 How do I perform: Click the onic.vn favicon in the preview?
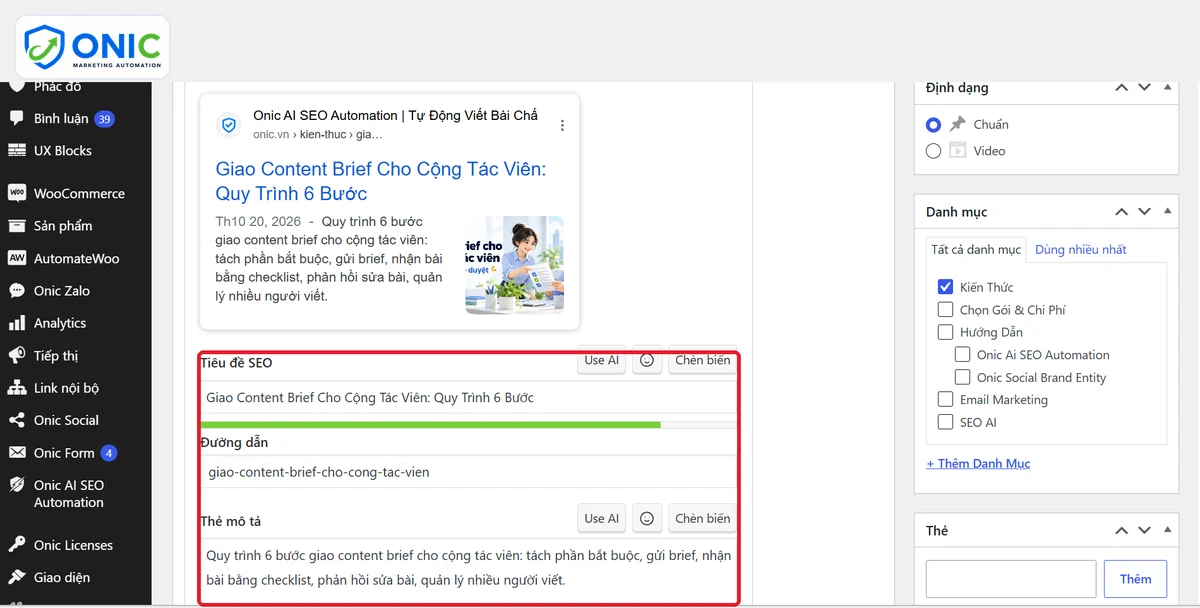(x=229, y=126)
